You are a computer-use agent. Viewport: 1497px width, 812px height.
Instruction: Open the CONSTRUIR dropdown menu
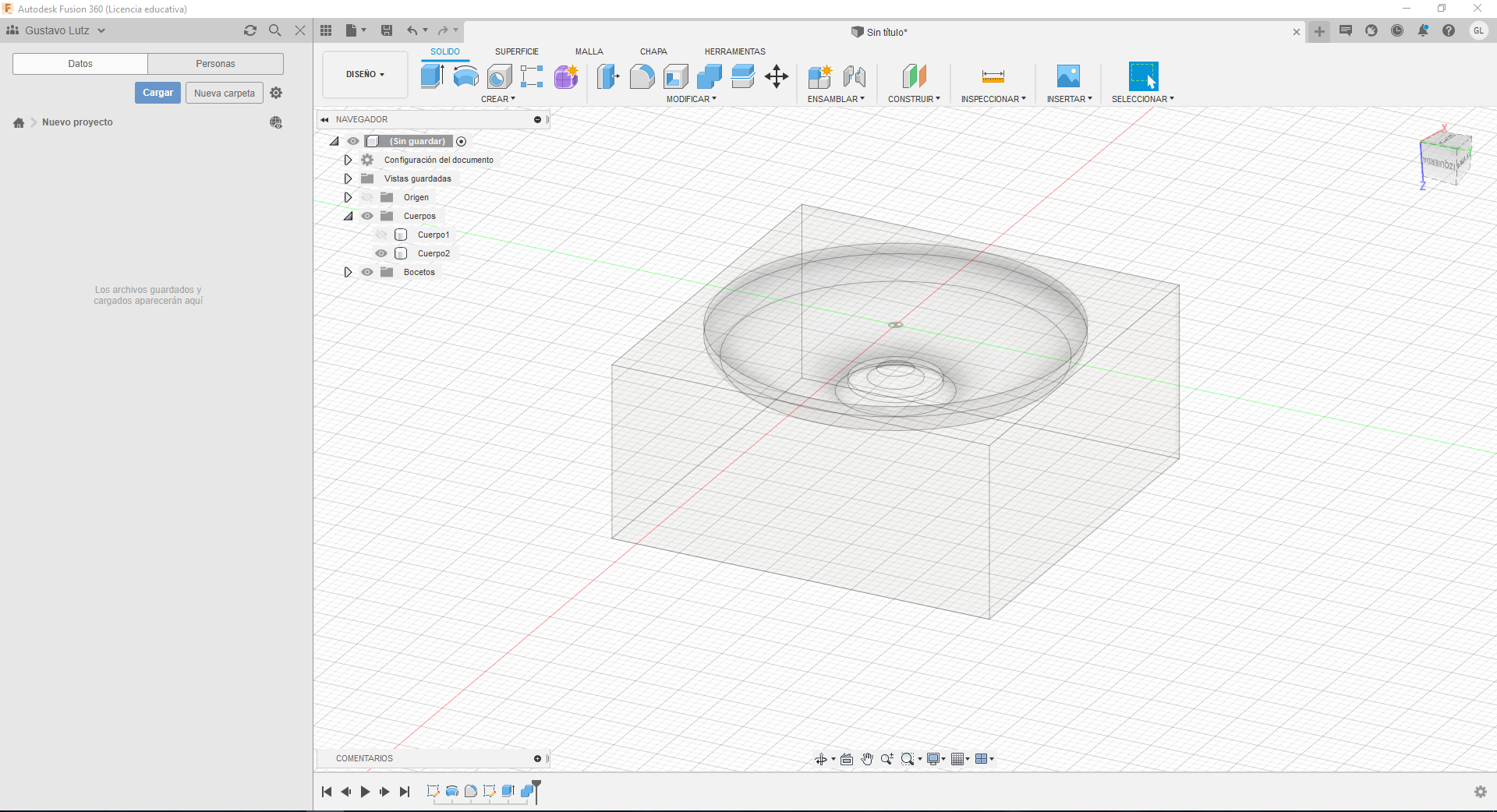point(914,99)
